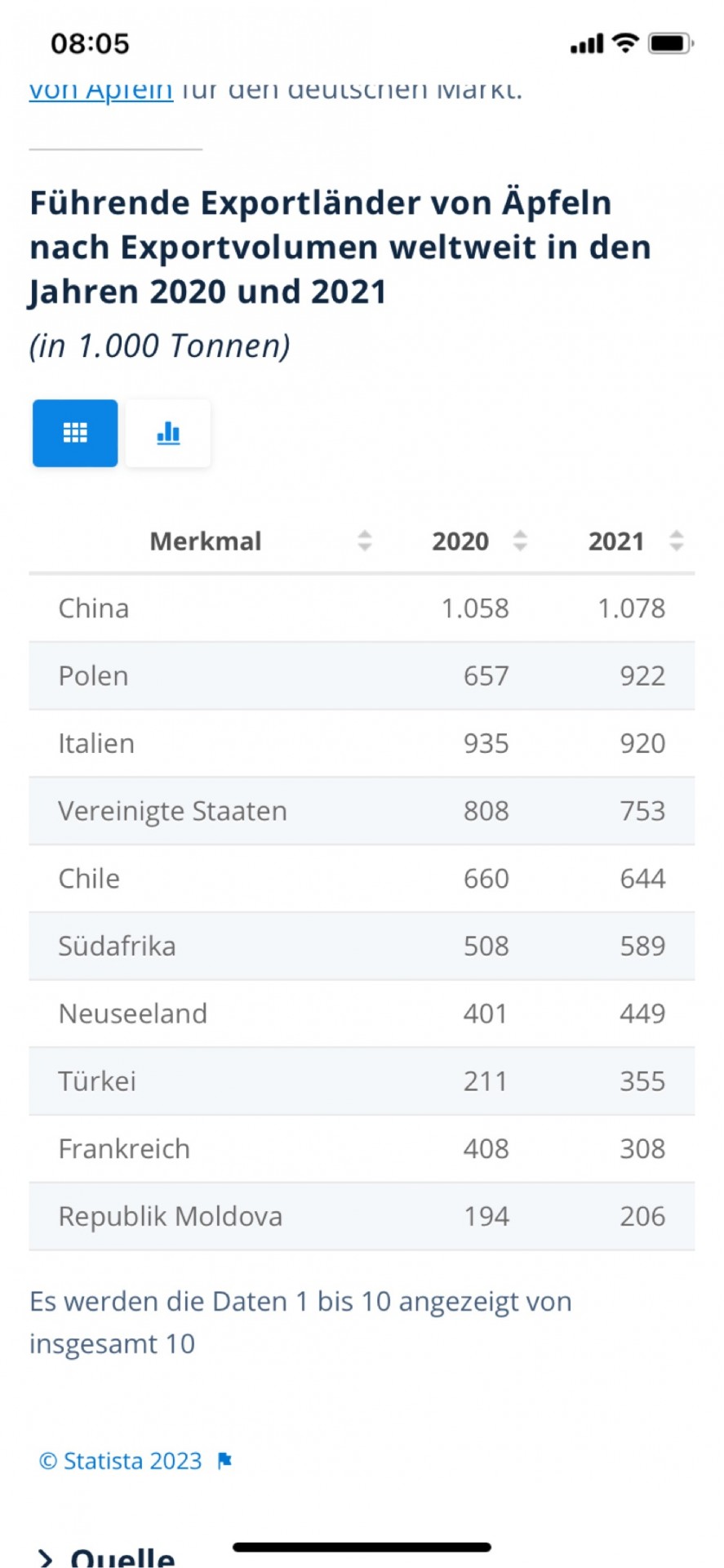Tap the battery status icon

click(670, 43)
